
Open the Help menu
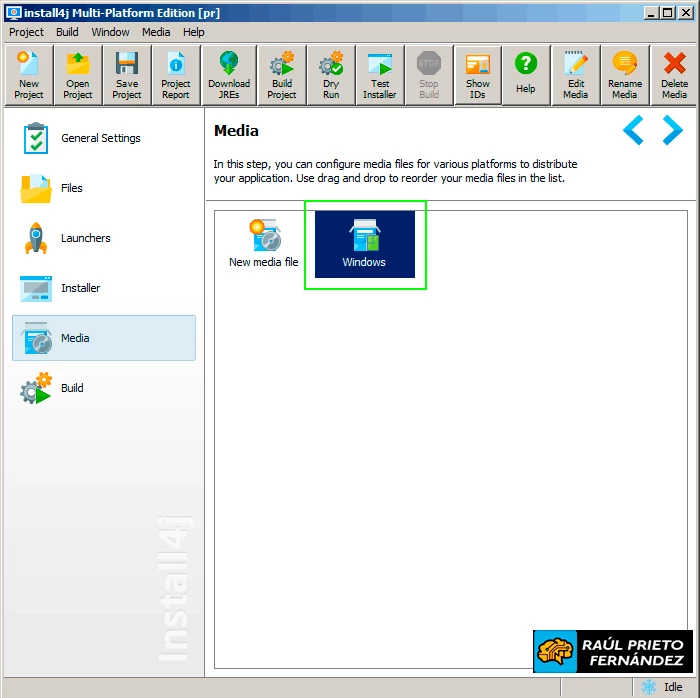click(194, 32)
